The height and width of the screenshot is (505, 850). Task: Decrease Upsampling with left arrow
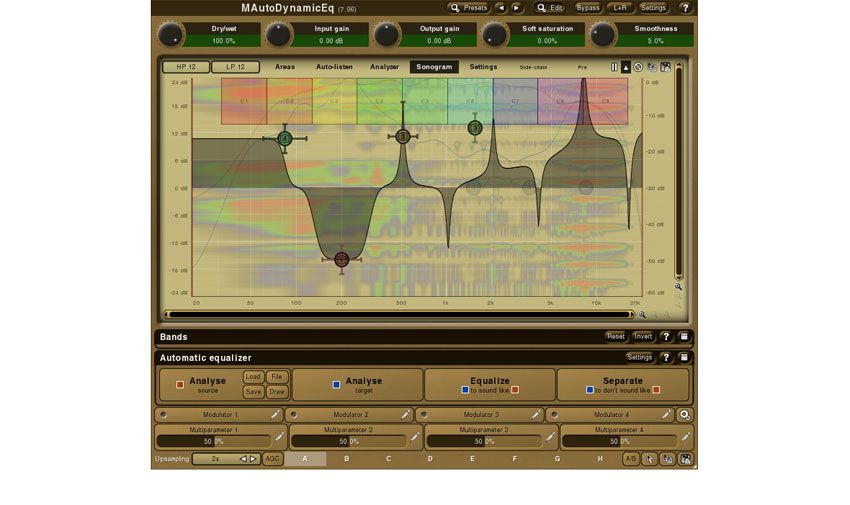point(243,459)
